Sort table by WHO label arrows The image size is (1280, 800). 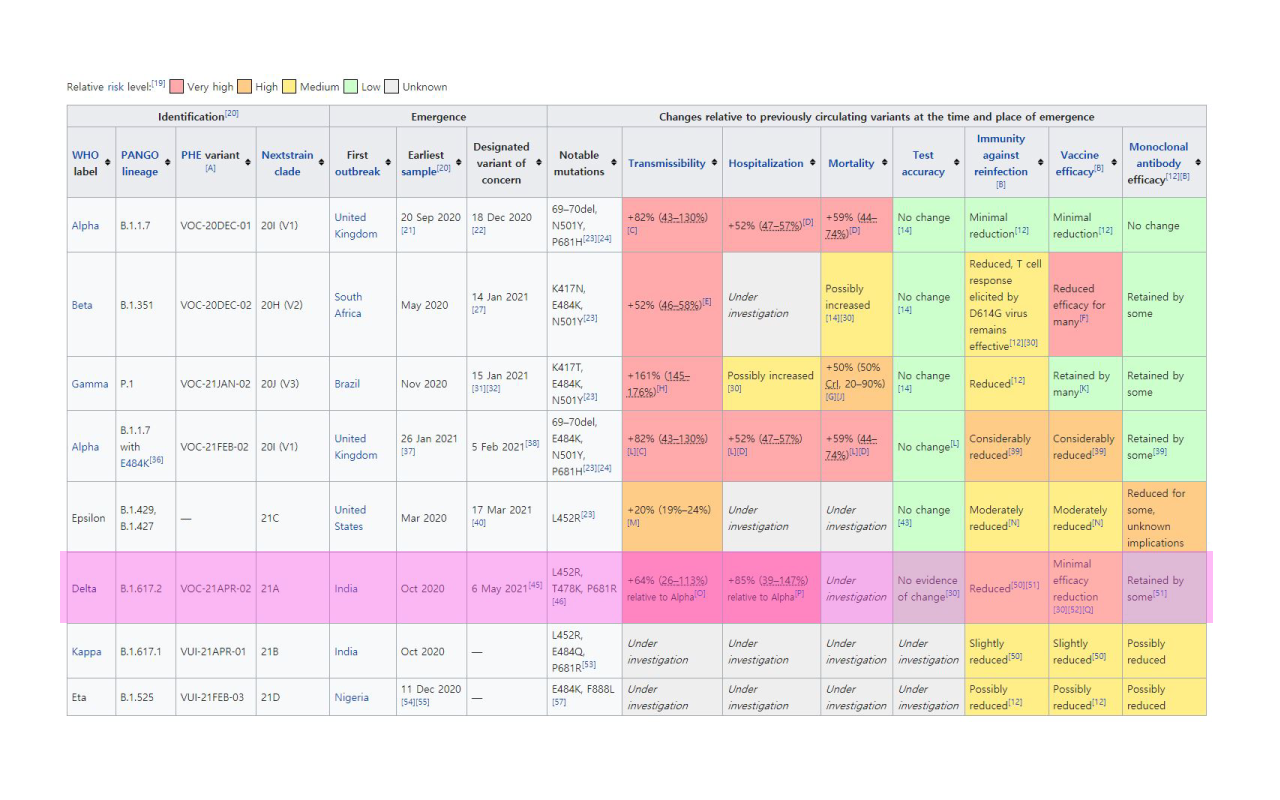(x=109, y=163)
